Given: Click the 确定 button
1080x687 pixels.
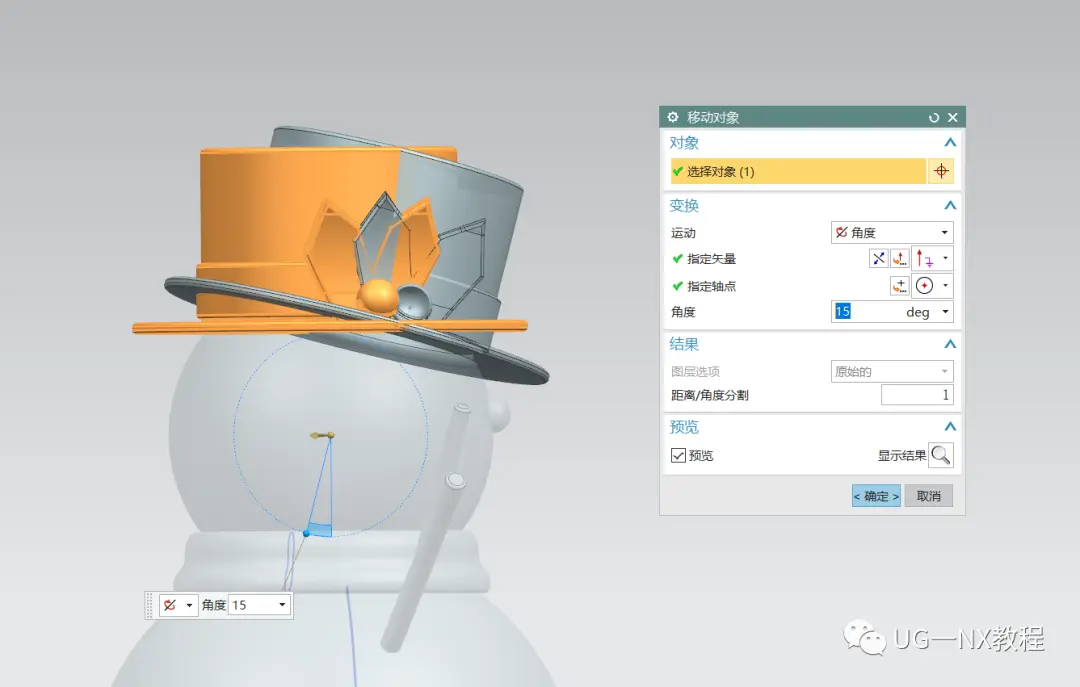Looking at the screenshot, I should tap(876, 495).
